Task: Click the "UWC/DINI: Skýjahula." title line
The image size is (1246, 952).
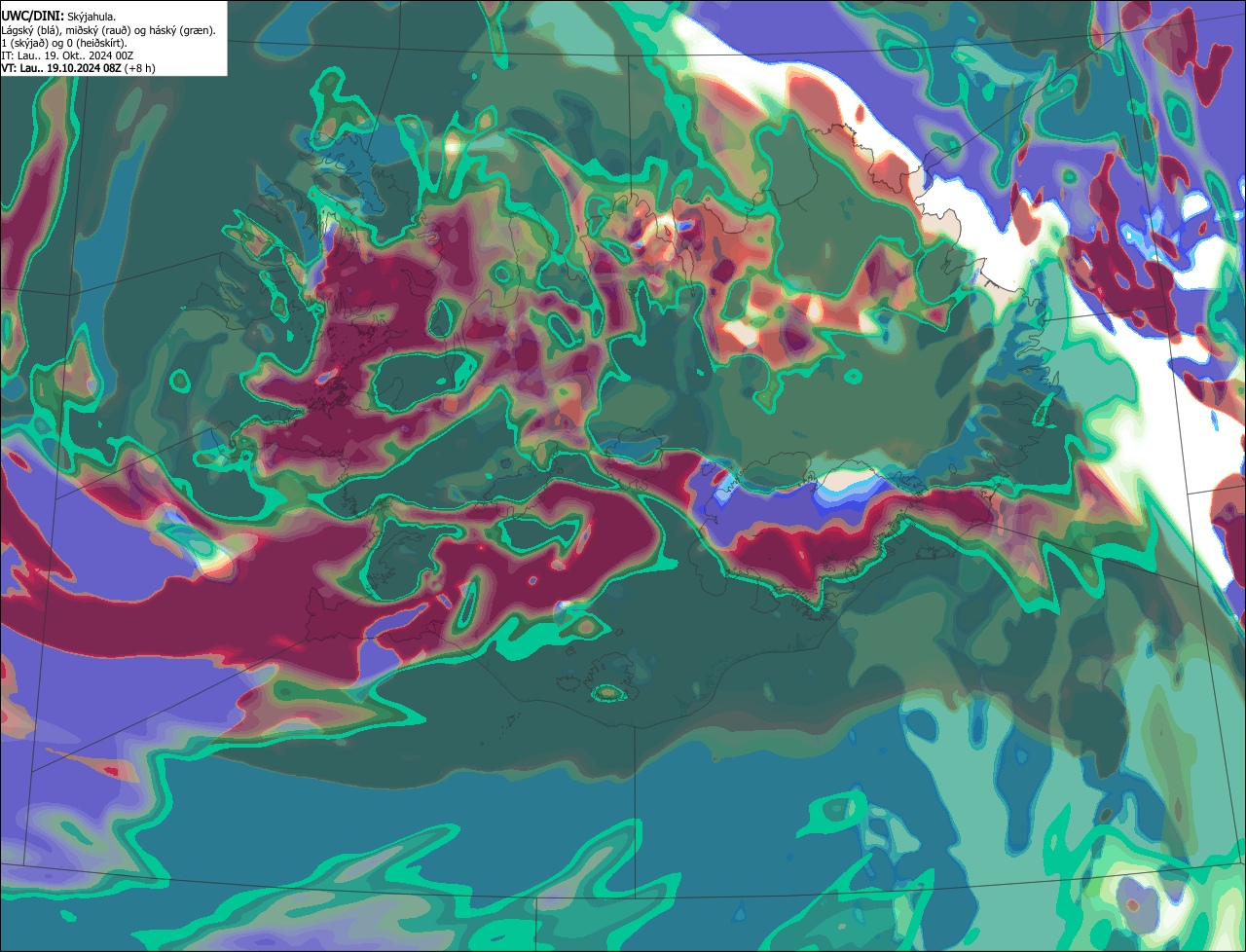Action: [58, 17]
